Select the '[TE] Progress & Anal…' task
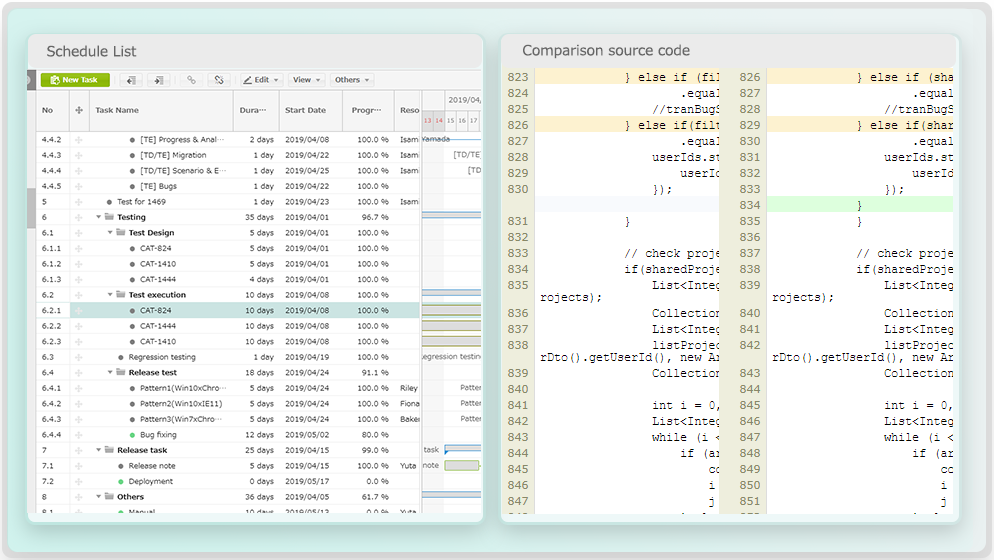This screenshot has width=994, height=560. tap(181, 140)
